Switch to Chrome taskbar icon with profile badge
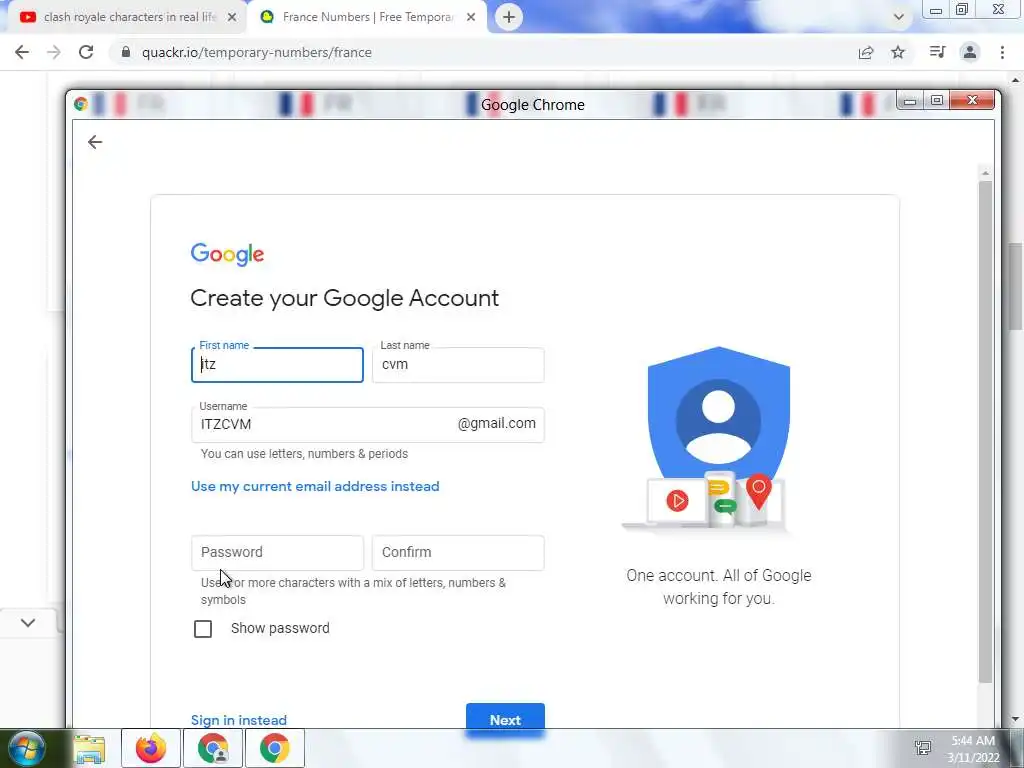Screen dimensions: 1024x768 point(213,748)
